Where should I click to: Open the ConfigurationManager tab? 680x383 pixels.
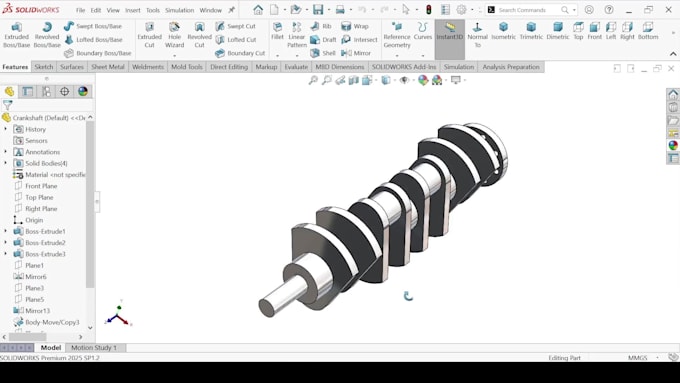(46, 91)
